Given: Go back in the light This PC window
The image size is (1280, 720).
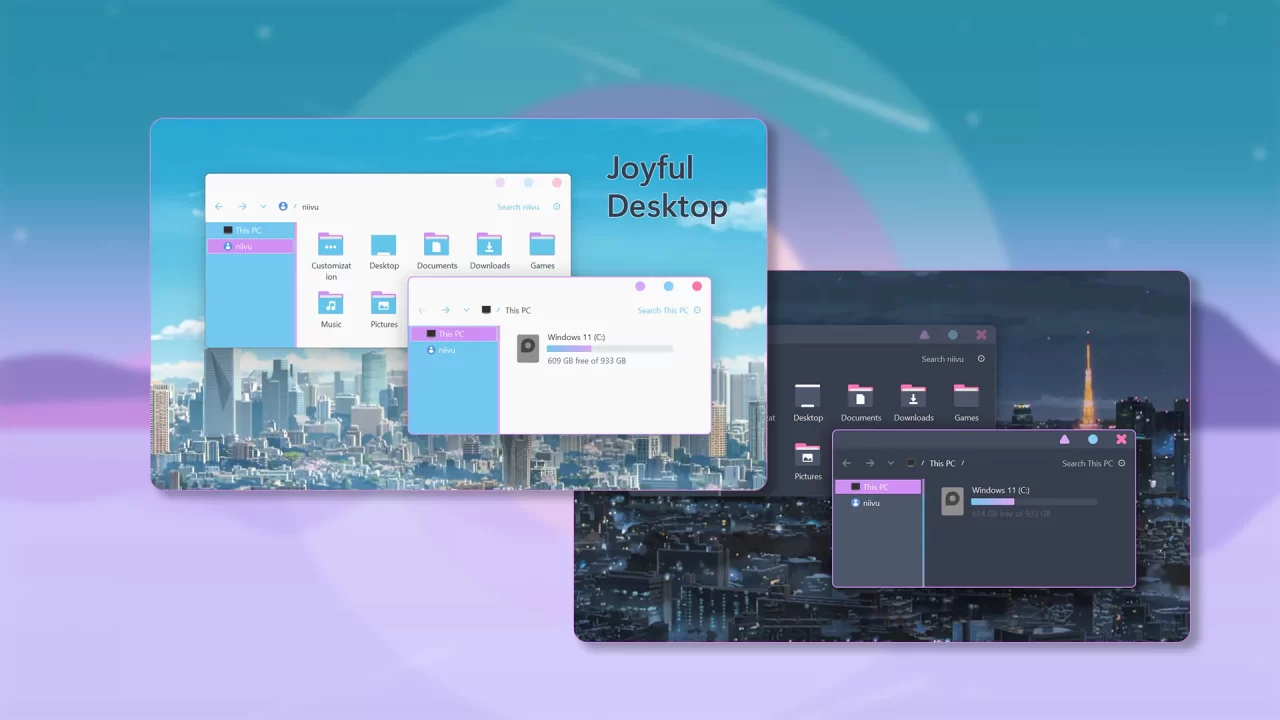Looking at the screenshot, I should [x=423, y=310].
